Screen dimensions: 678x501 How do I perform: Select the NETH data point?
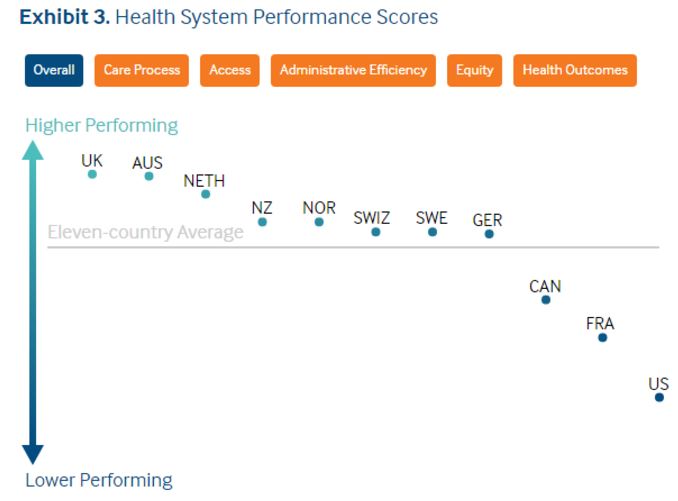click(205, 194)
